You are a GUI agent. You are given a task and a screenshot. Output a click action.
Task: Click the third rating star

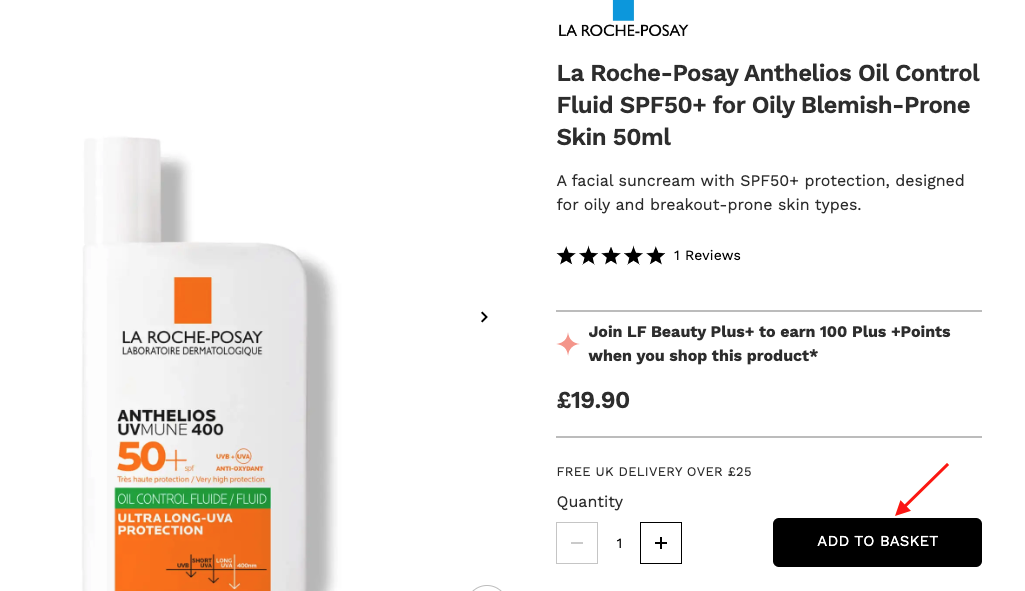[x=611, y=256]
